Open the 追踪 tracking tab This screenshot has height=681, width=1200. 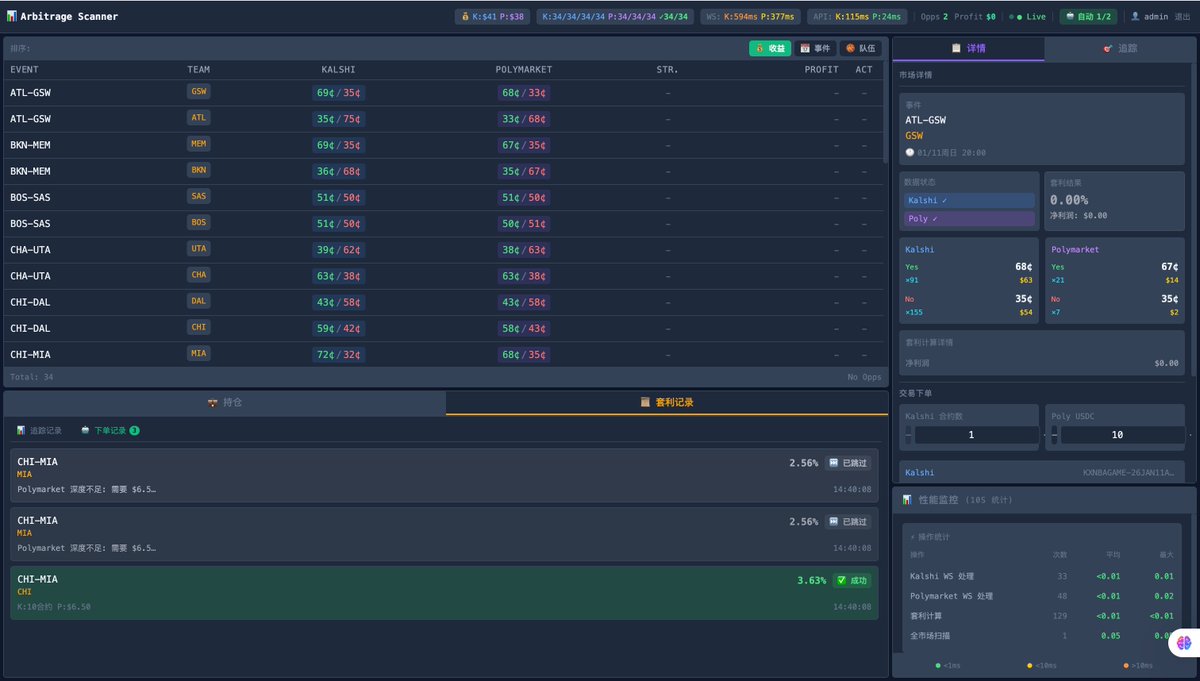tap(1120, 48)
